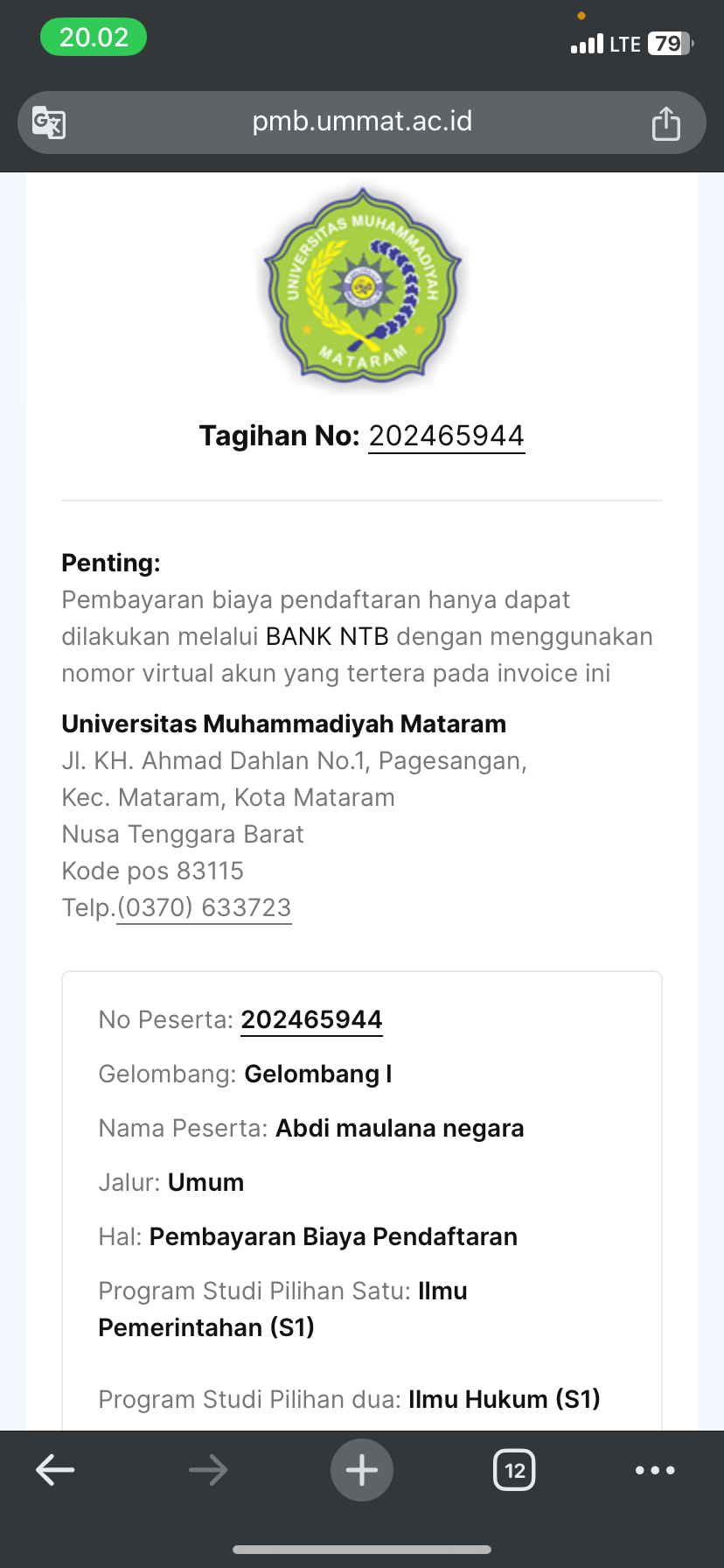Image resolution: width=724 pixels, height=1568 pixels.
Task: Go back using the back arrow
Action: pos(55,1470)
